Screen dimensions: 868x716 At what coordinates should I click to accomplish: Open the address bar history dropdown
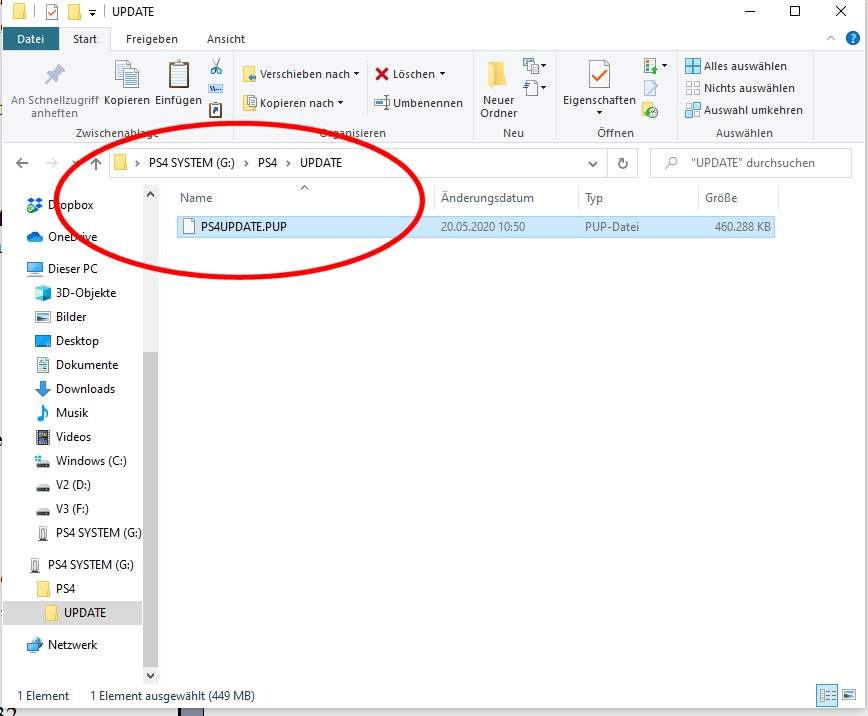point(593,163)
